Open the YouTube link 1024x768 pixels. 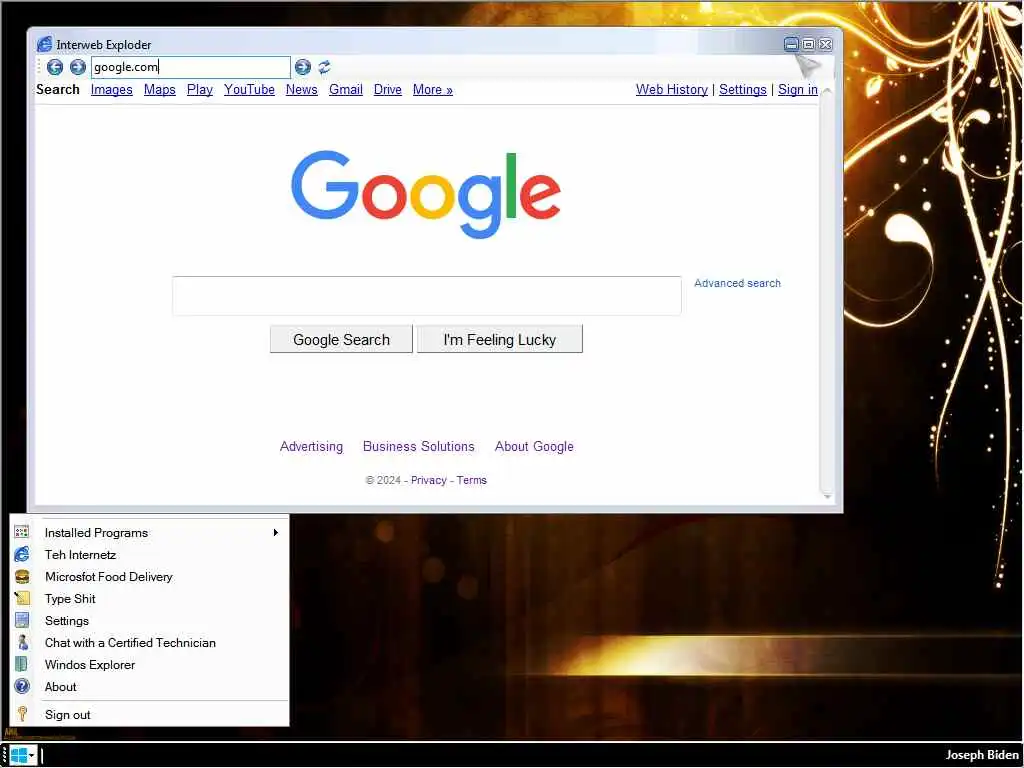coord(249,89)
